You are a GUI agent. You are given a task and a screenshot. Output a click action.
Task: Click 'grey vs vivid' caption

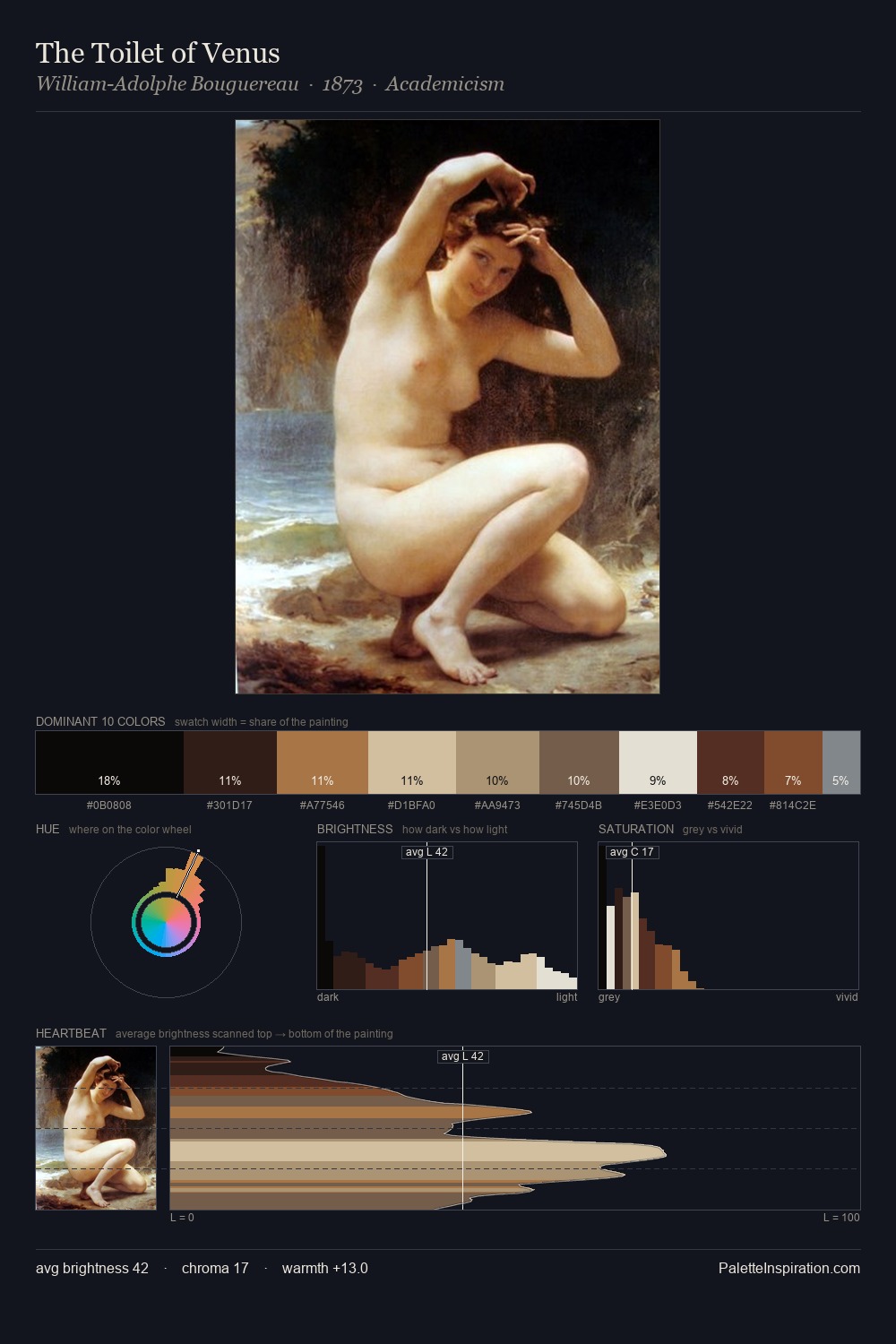(712, 830)
